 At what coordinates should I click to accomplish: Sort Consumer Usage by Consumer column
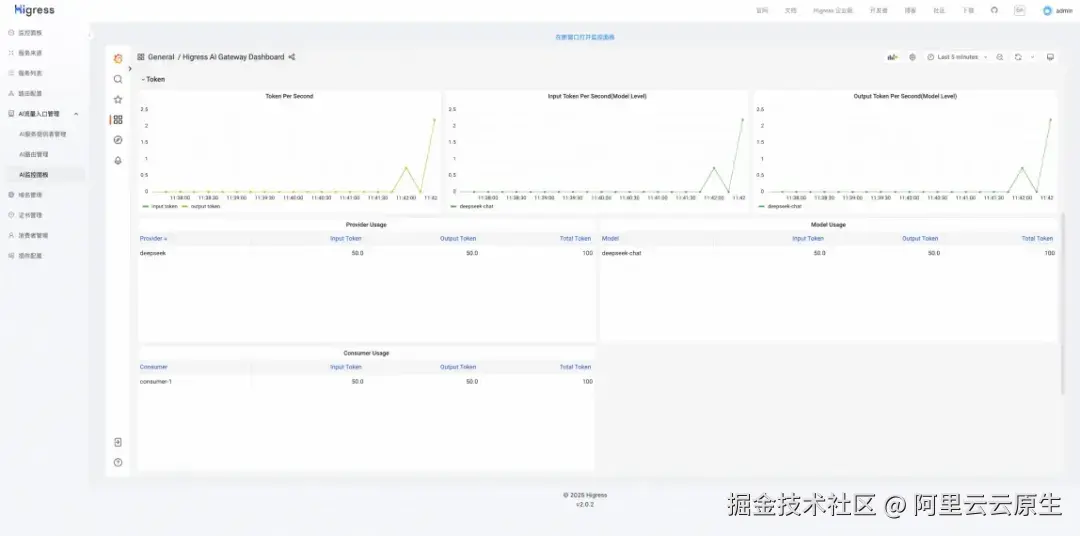pyautogui.click(x=154, y=367)
